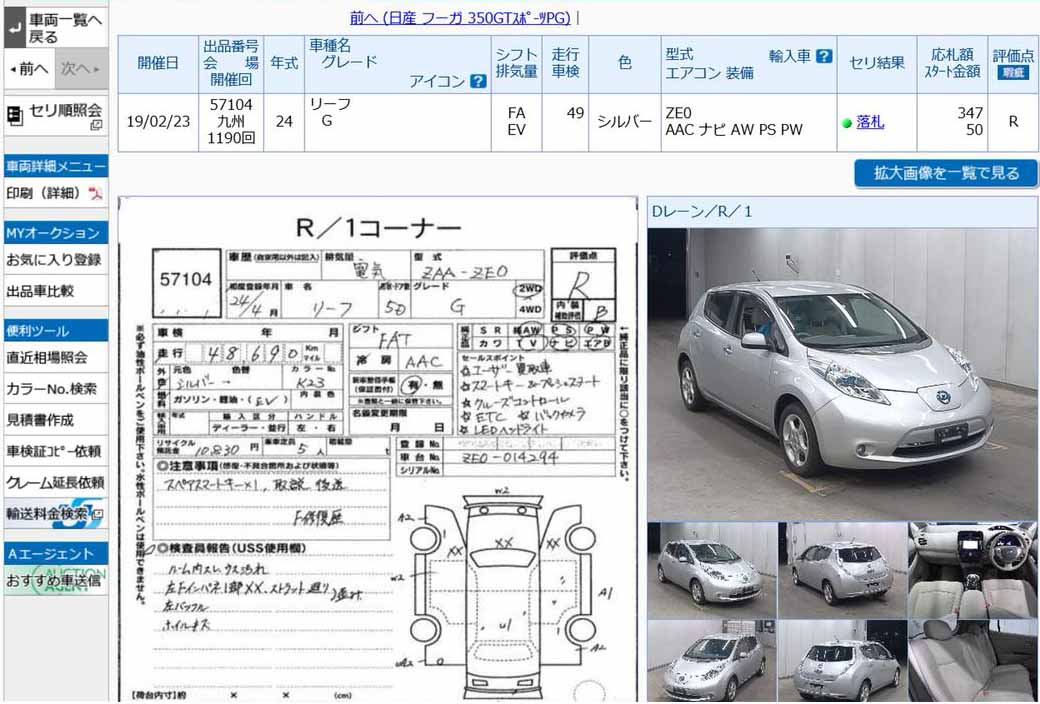Select クレーム延長依頼 menu item
Image resolution: width=1040 pixels, height=704 pixels.
click(x=56, y=482)
